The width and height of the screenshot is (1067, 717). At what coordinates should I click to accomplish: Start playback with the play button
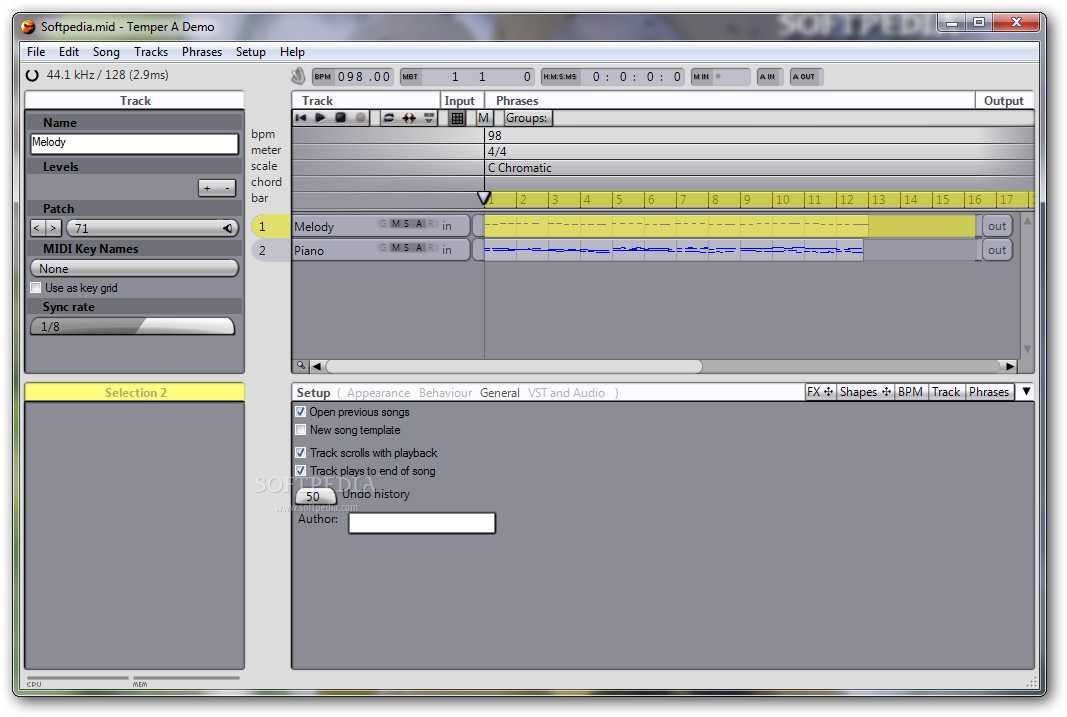coord(321,118)
